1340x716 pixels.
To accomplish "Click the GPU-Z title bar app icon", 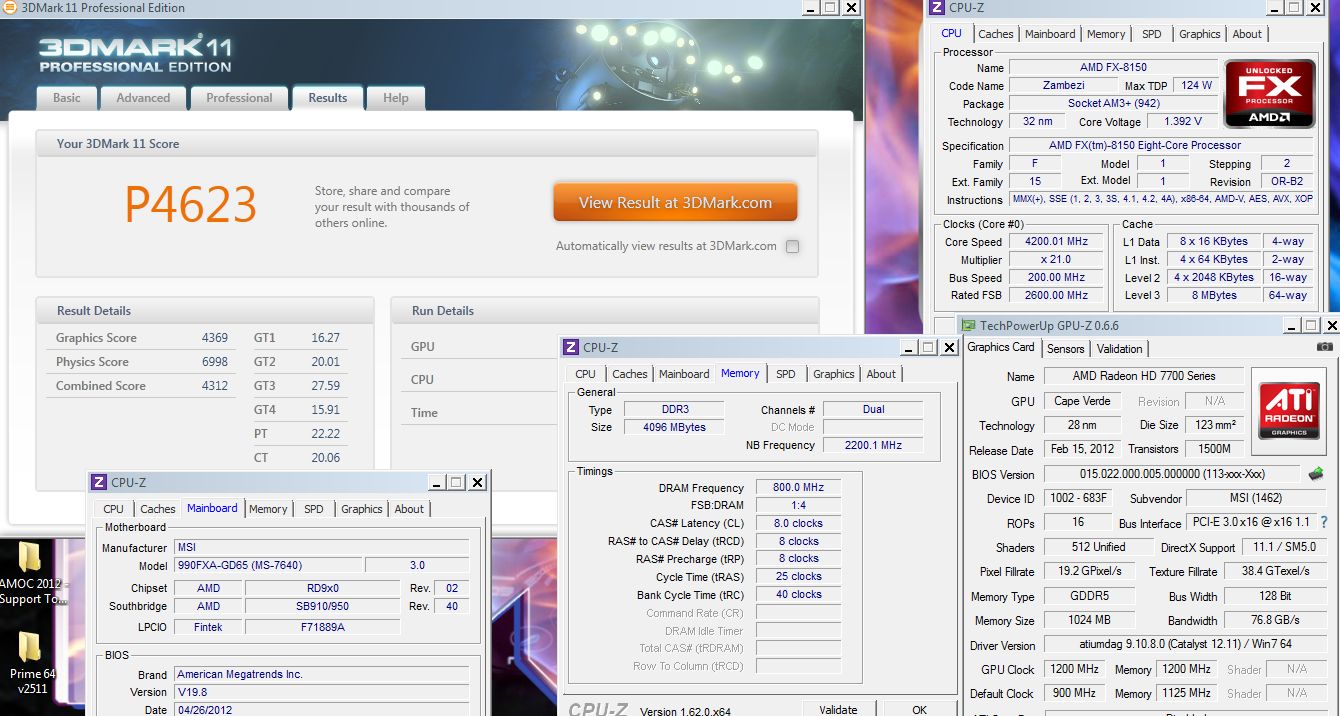I will 970,325.
